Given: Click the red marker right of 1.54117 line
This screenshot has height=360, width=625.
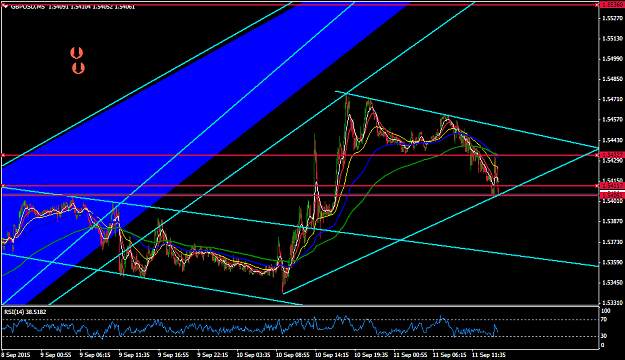Looking at the screenshot, I should (x=597, y=186).
